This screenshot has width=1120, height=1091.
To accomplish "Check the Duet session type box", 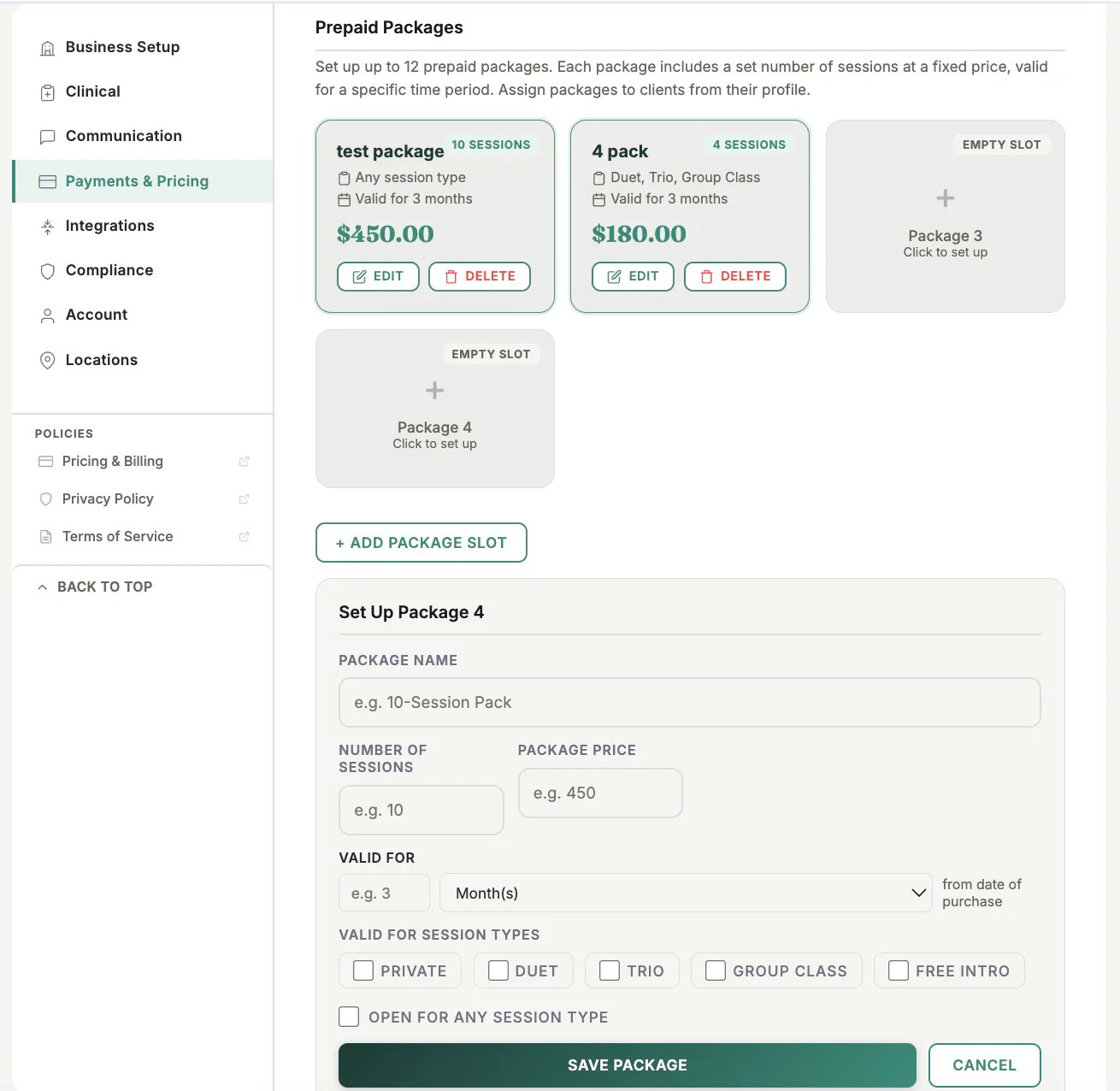I will coord(498,970).
